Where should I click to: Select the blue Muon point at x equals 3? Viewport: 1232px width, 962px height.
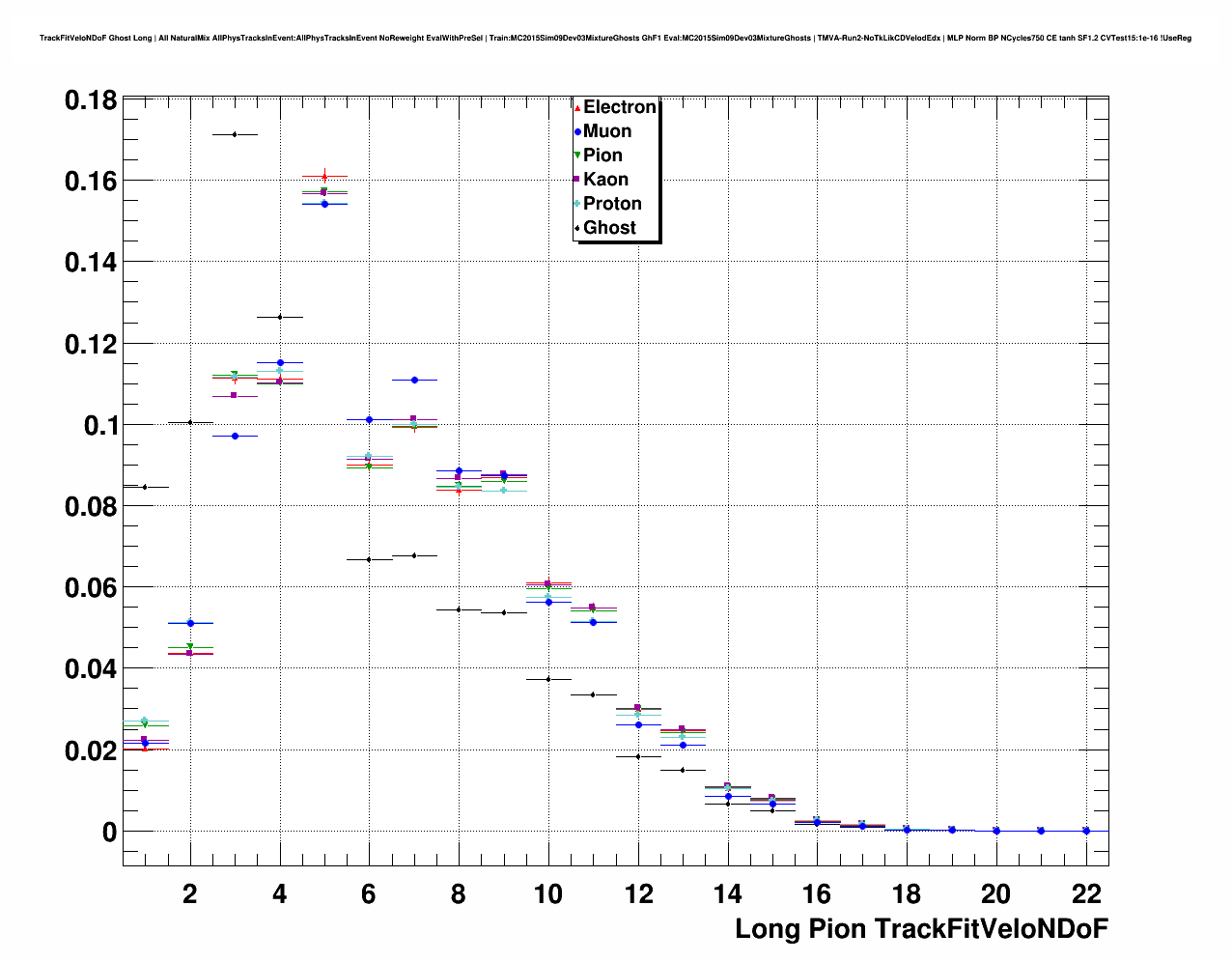[235, 436]
